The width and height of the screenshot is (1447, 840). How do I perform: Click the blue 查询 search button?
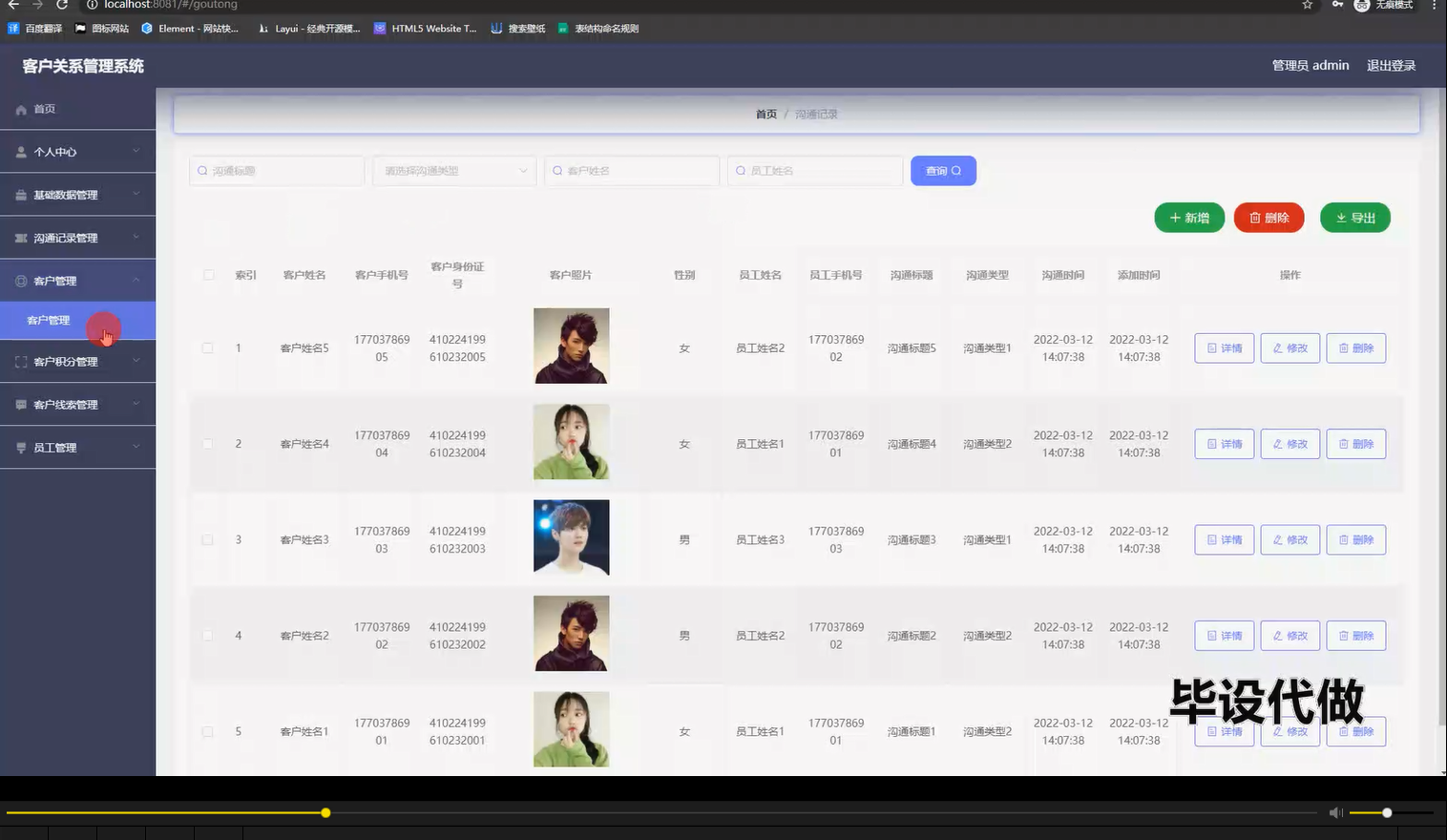point(943,171)
